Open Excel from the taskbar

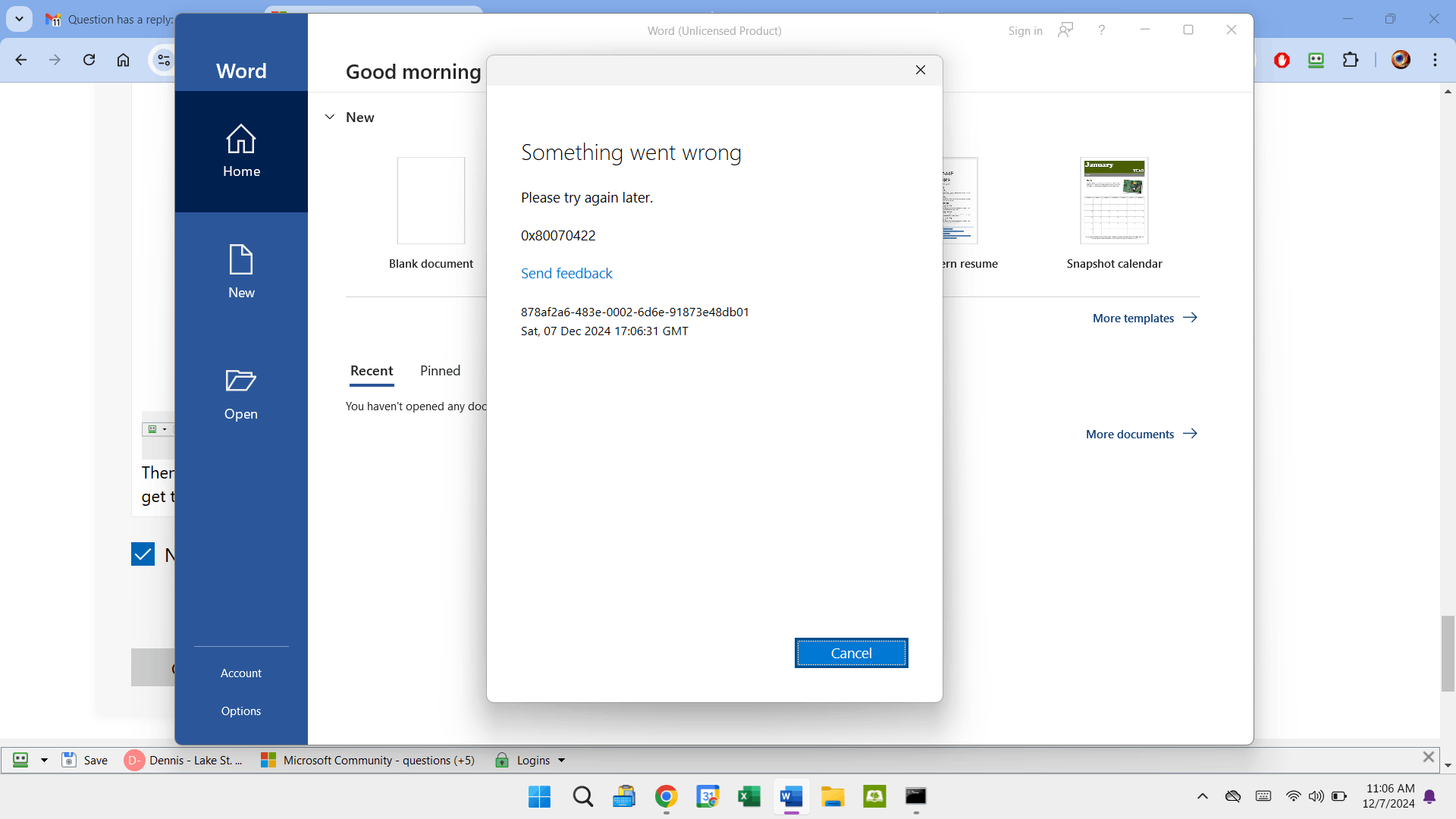point(748,796)
